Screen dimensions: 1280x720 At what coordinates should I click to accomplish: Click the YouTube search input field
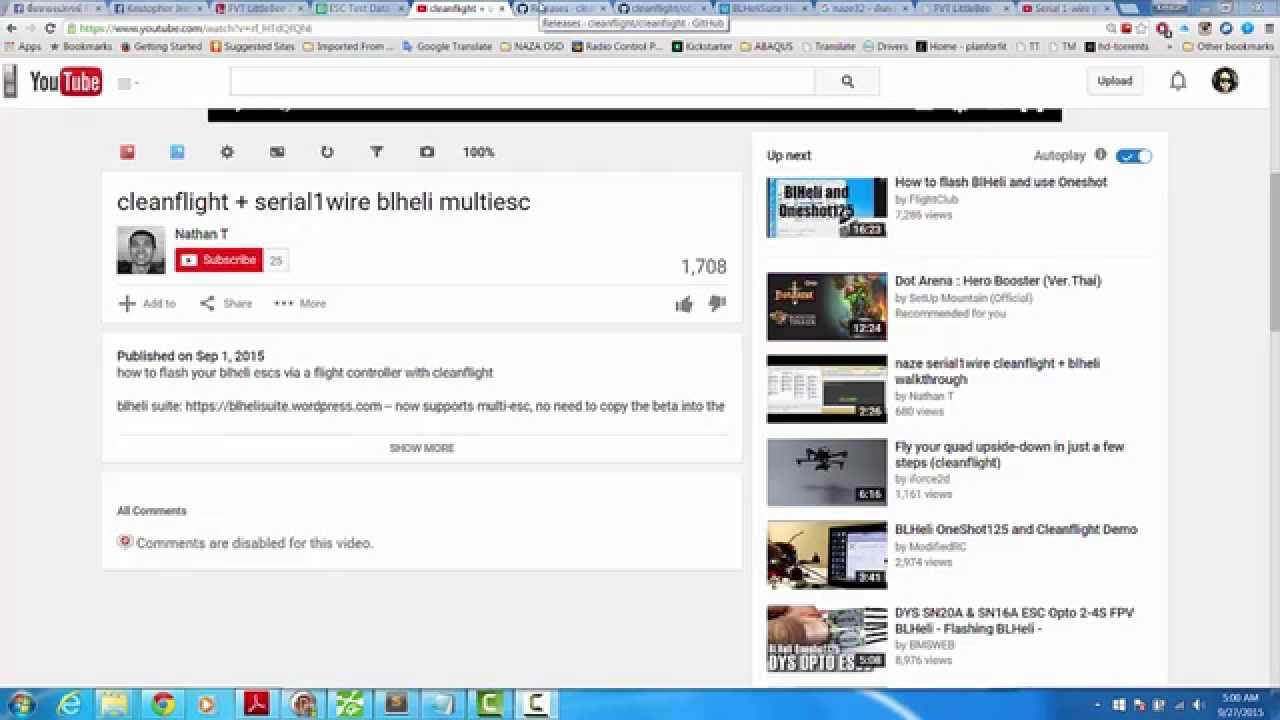523,82
